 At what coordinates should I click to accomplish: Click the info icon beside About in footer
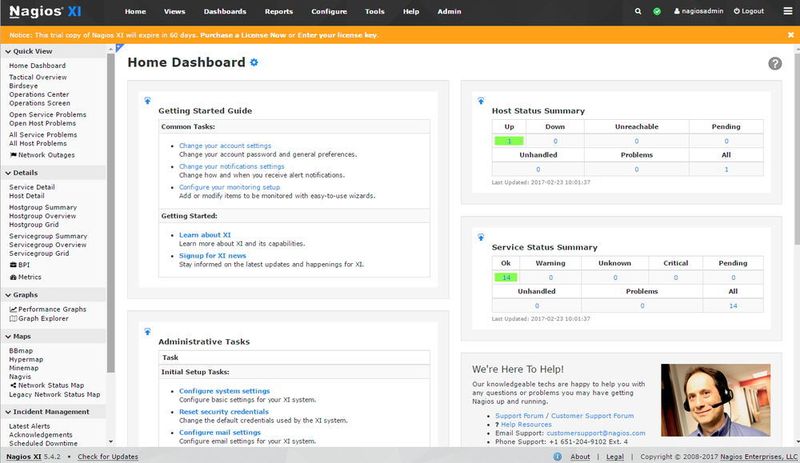(557, 457)
